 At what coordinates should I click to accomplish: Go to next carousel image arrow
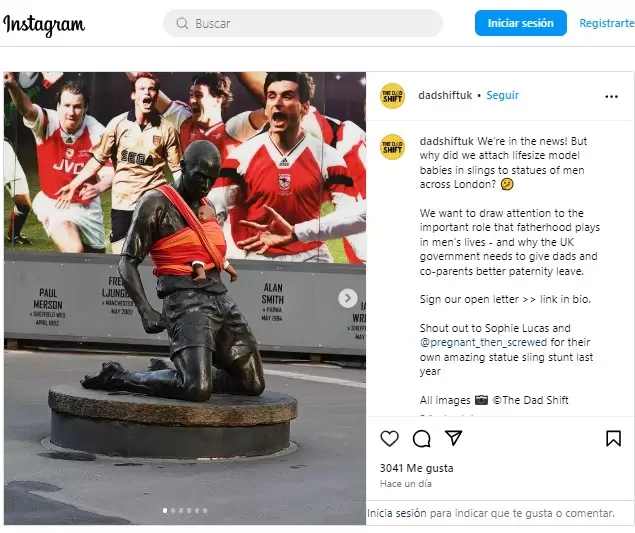coord(347,298)
